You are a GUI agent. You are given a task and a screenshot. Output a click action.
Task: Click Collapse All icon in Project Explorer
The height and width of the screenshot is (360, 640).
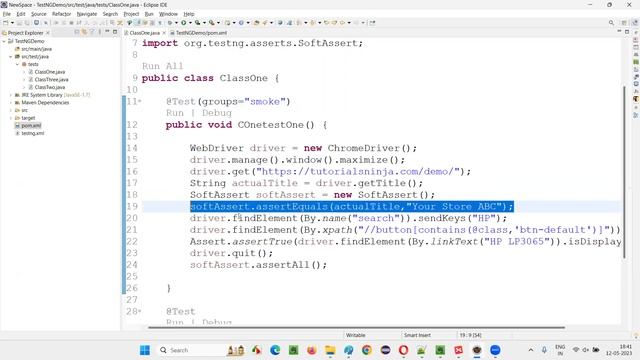(77, 32)
